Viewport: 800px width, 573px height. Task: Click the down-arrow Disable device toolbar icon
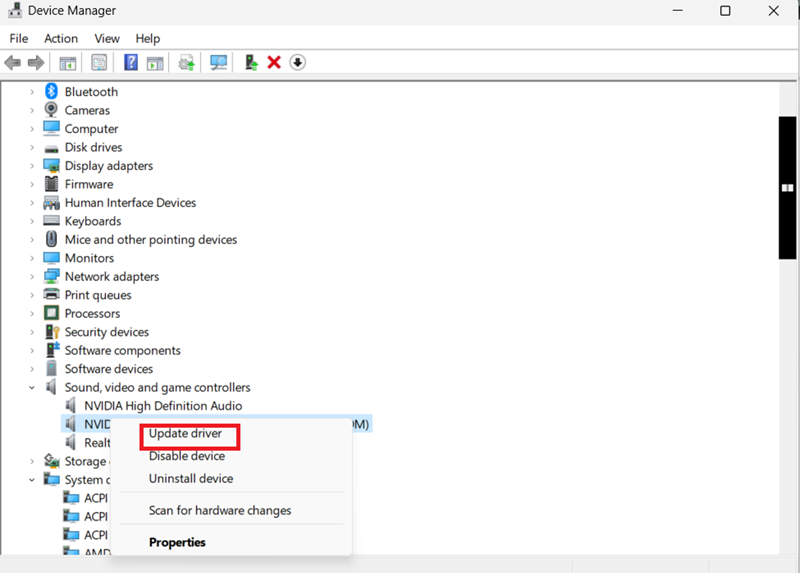coord(297,62)
